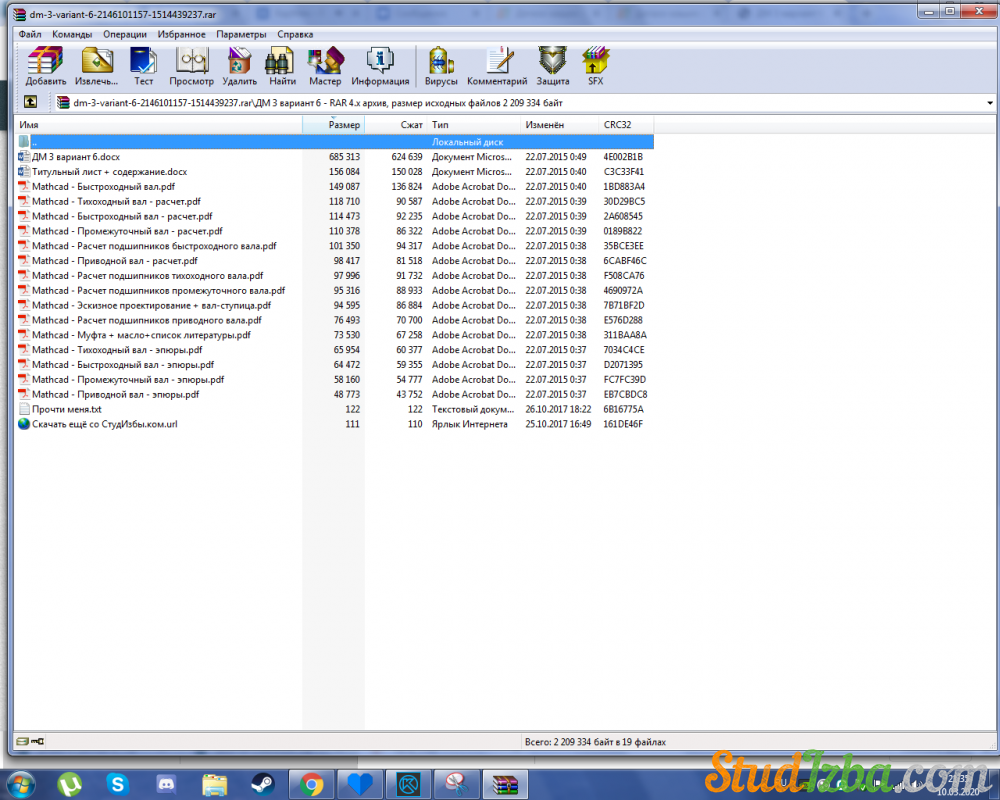Select the parent folder '..' row
The width and height of the screenshot is (1000, 800).
tap(335, 142)
